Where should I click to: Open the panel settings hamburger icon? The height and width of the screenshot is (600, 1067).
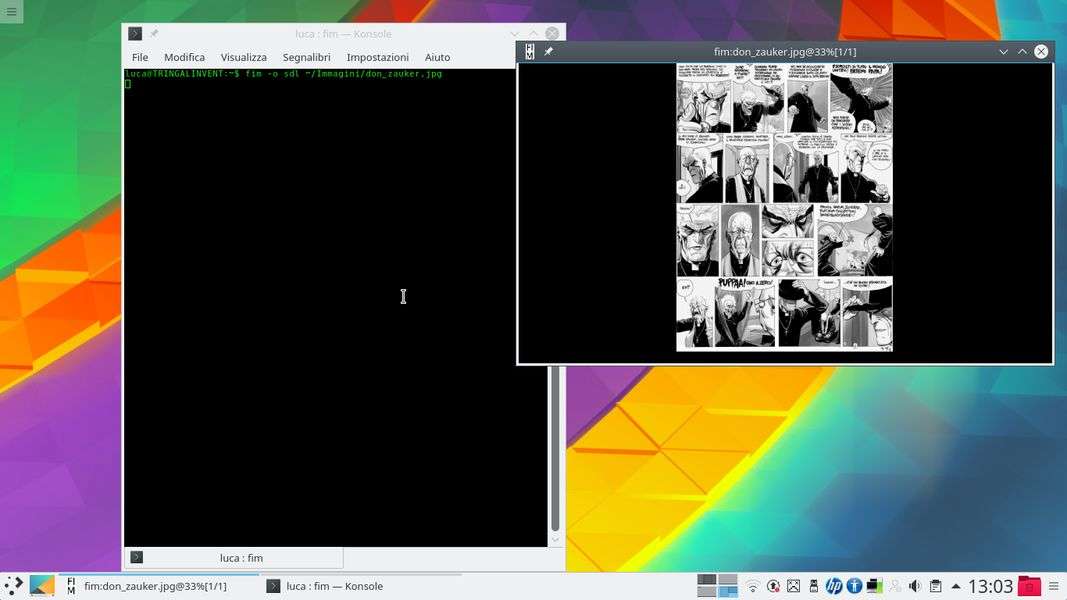(1053, 586)
